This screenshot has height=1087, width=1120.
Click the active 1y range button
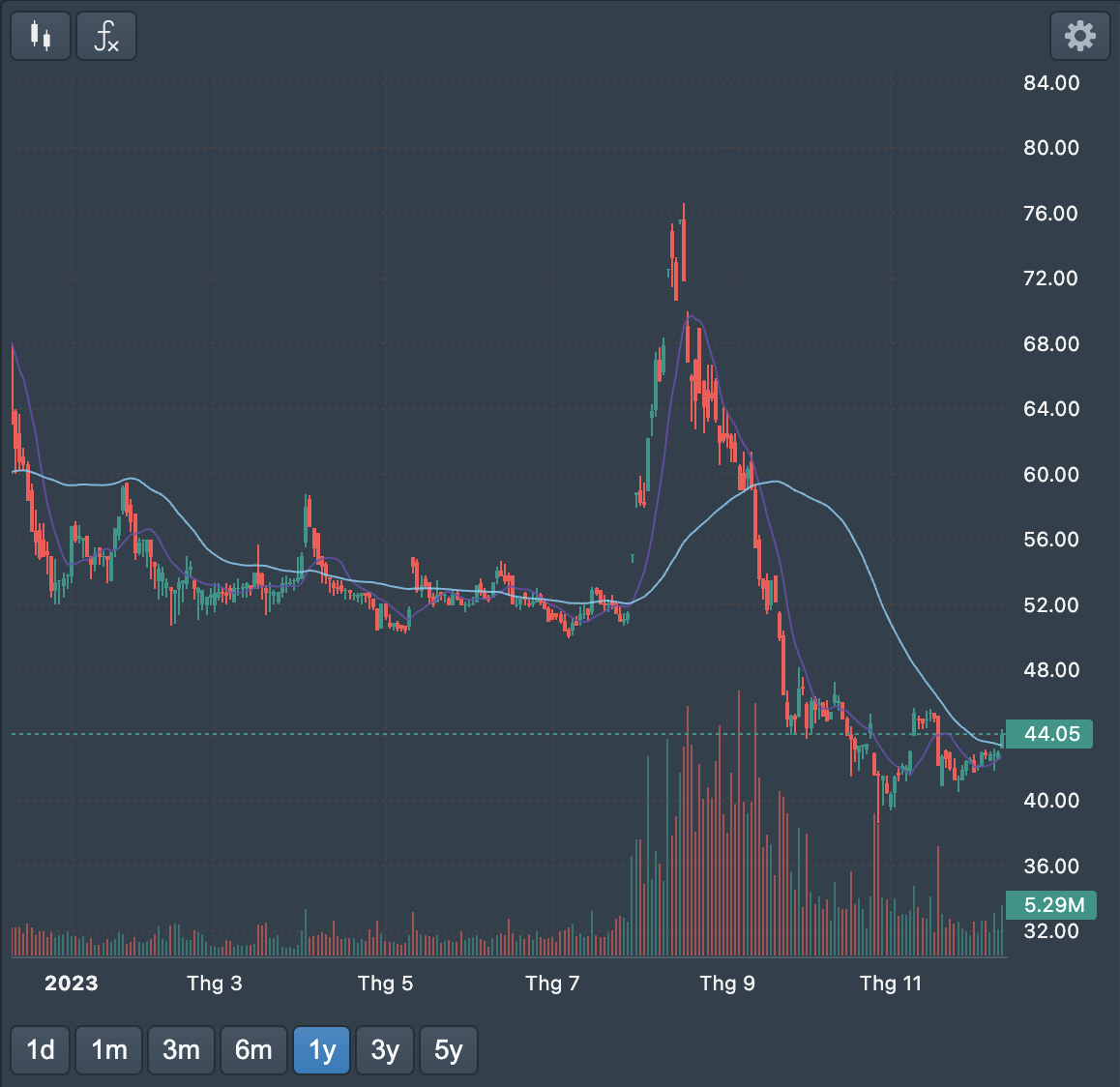tap(322, 1050)
